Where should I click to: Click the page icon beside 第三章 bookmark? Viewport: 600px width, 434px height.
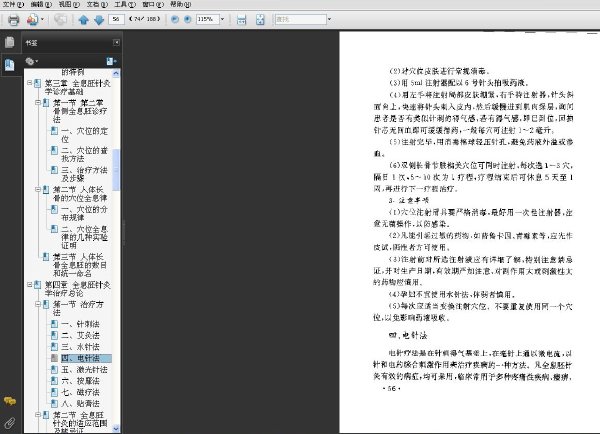point(38,83)
